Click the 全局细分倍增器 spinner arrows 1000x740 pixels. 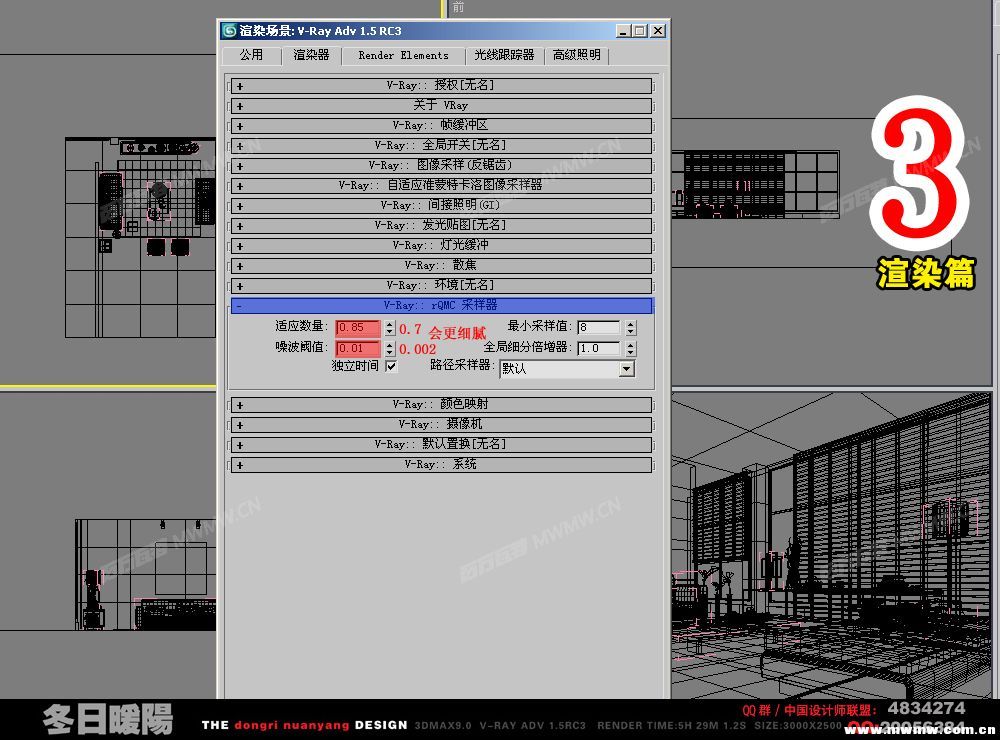(631, 348)
